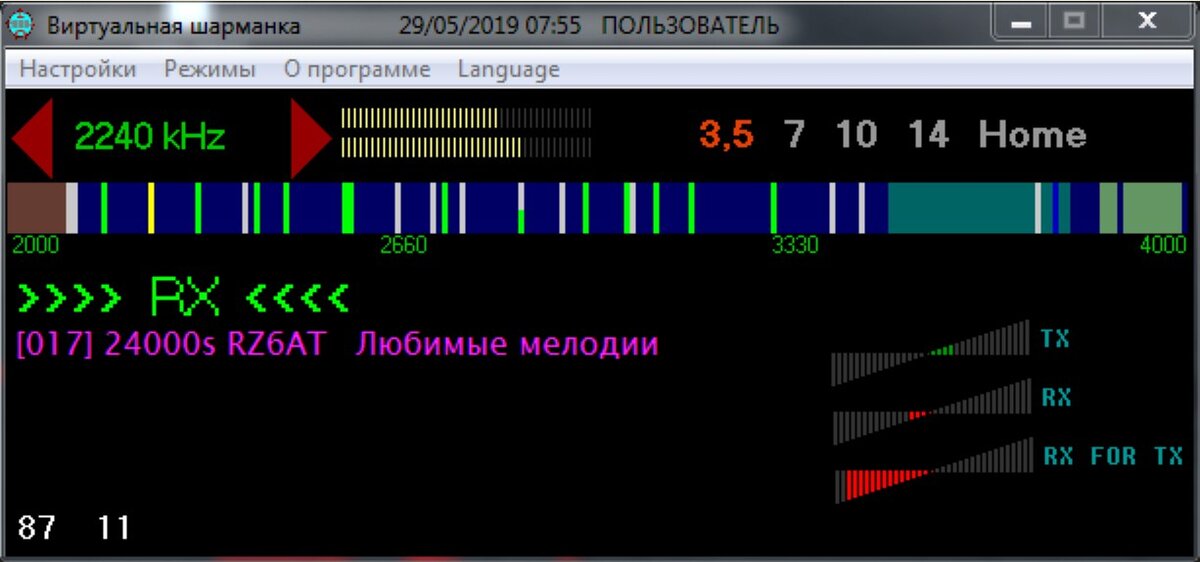This screenshot has height=562, width=1200.
Task: Maximize the Виртуальная шарманка window
Action: tap(1073, 21)
